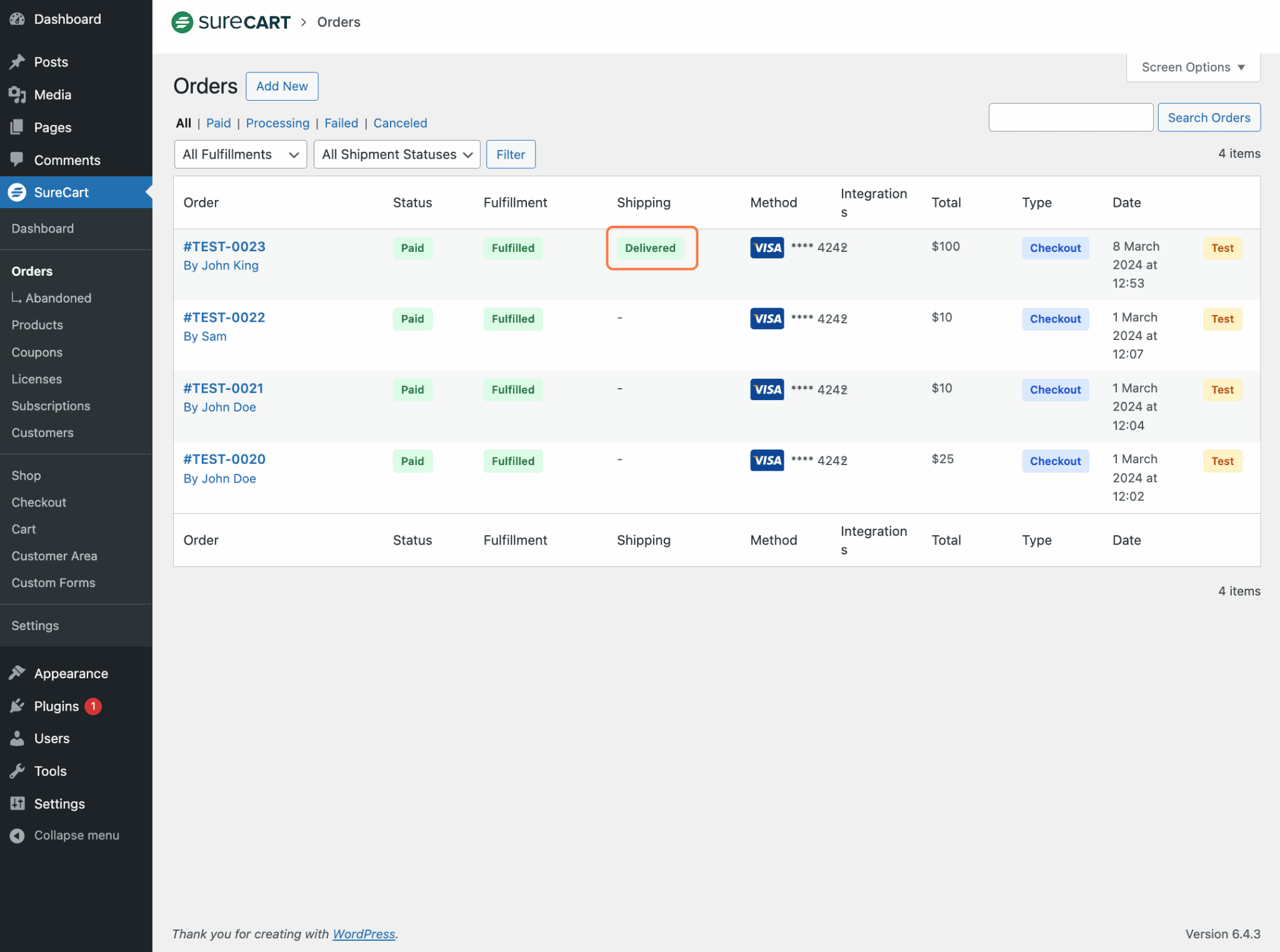
Task: Expand the Screen Options panel
Action: (x=1192, y=67)
